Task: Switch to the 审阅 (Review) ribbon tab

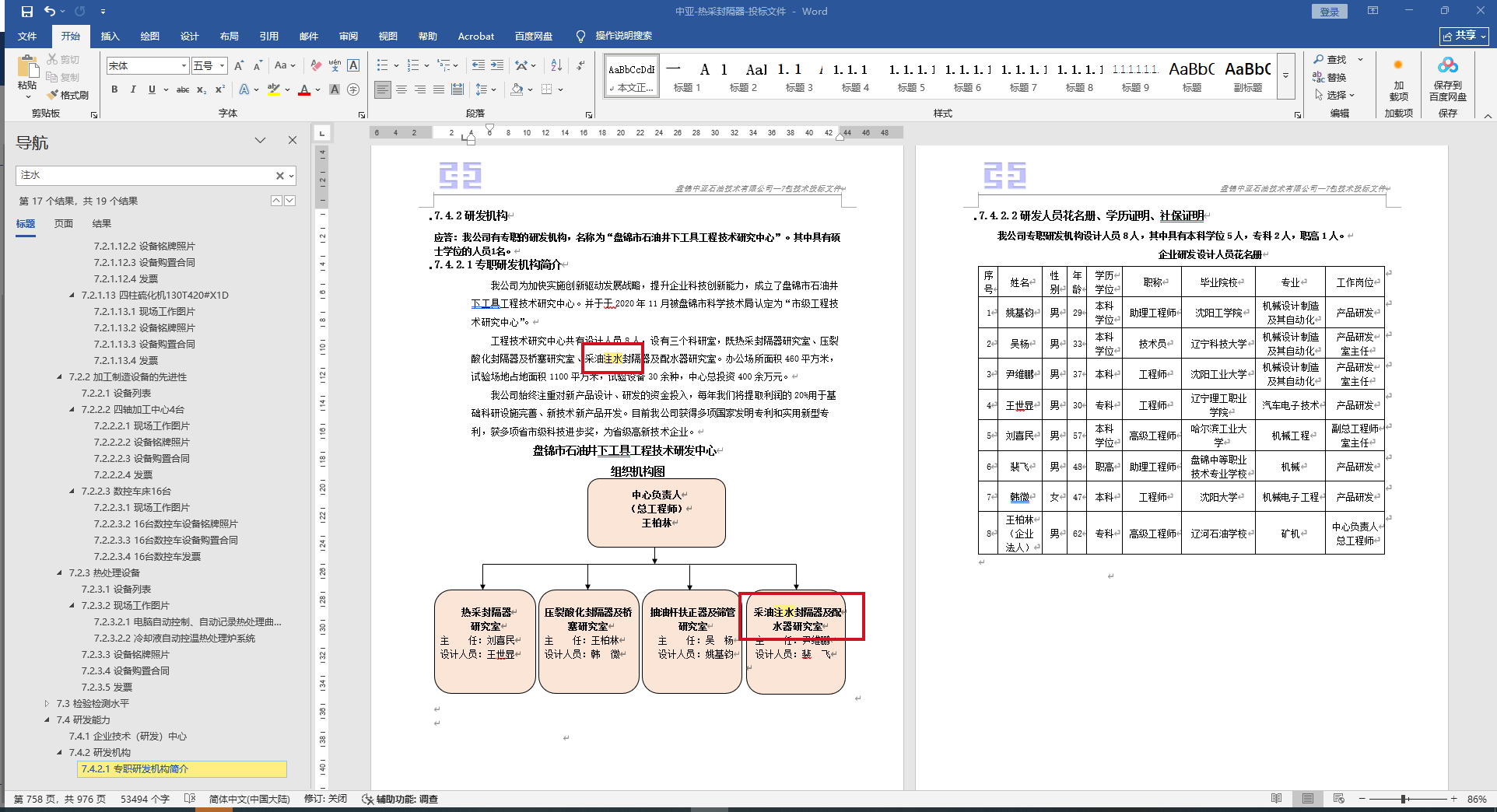Action: (x=349, y=36)
